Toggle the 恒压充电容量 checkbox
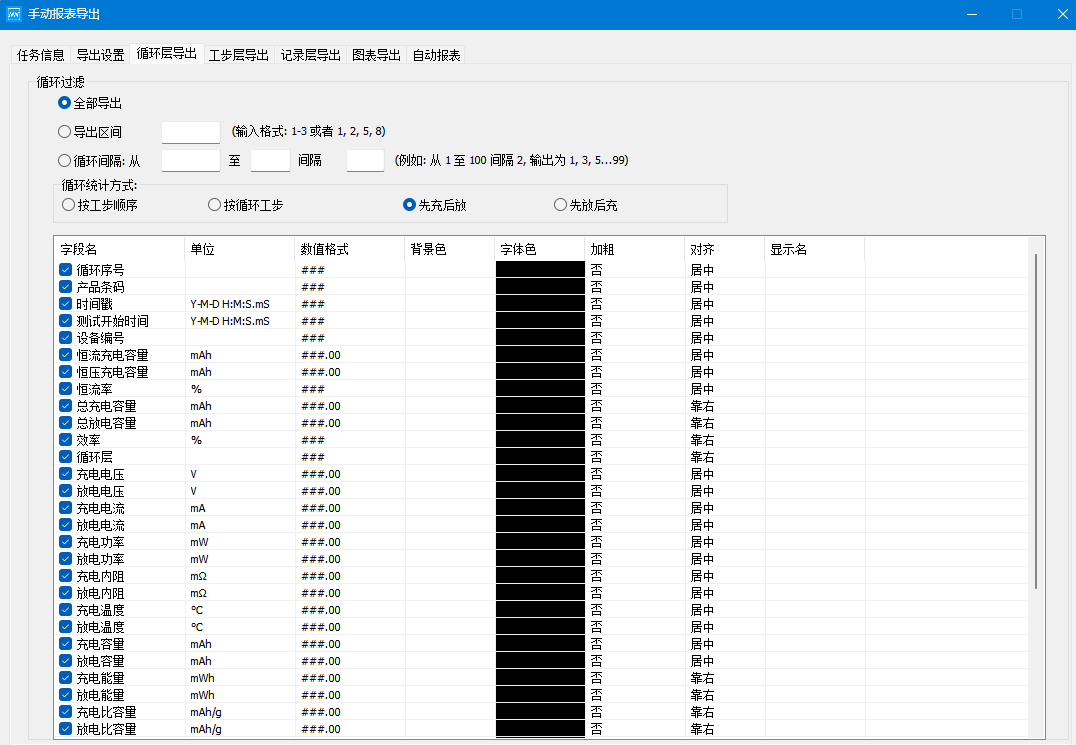Screen dimensions: 1076x745 [66, 372]
